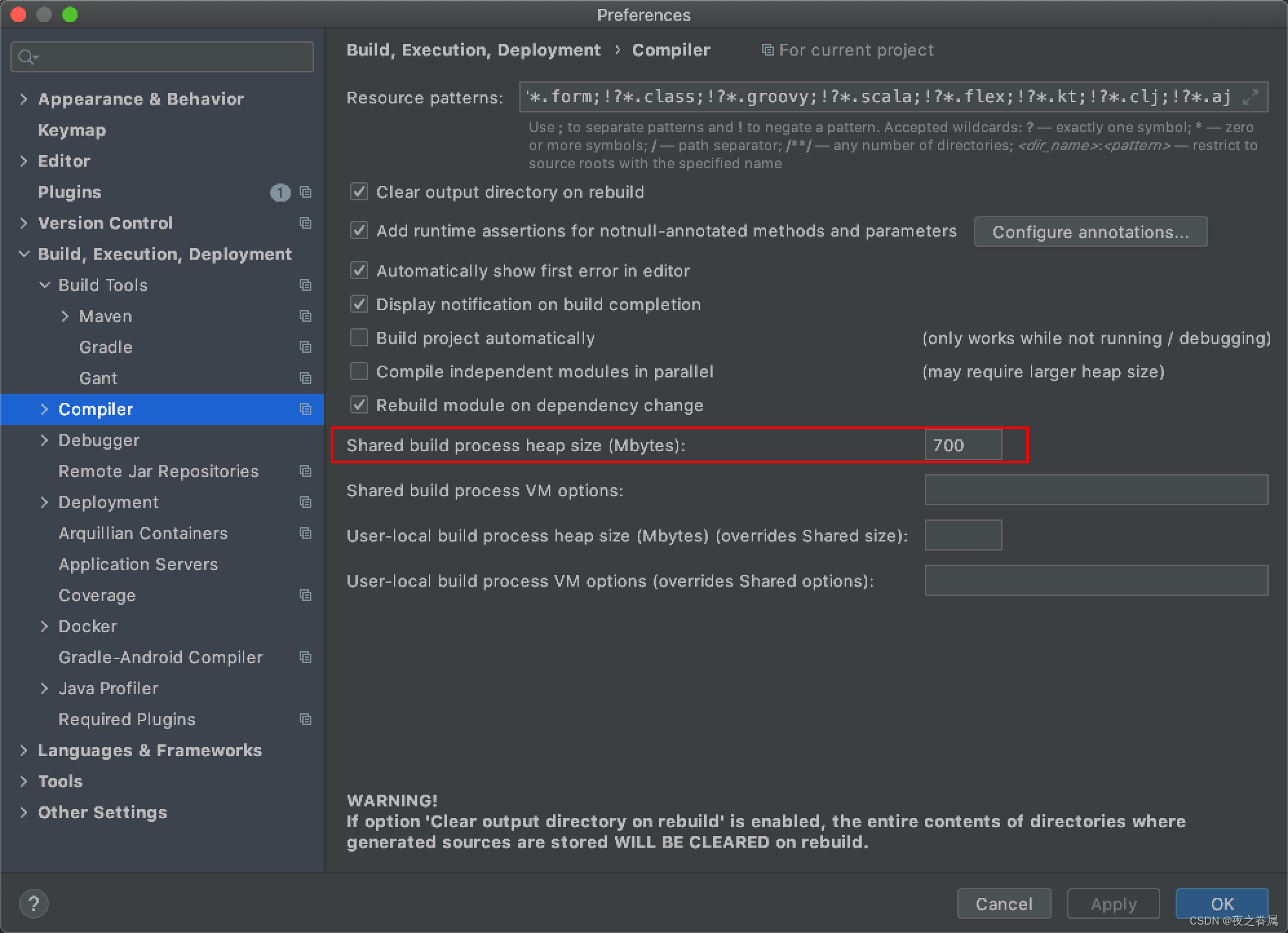
Task: Expand the Debugger node
Action: pos(45,440)
